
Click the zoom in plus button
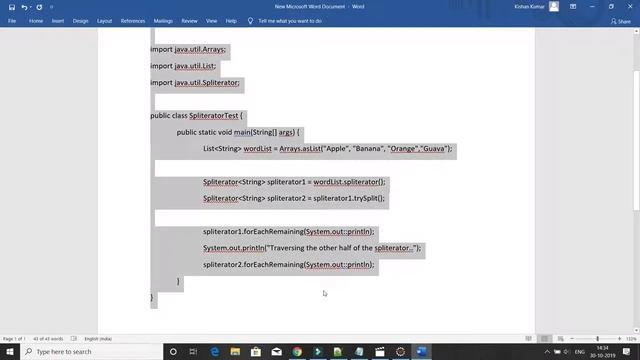tap(620, 339)
